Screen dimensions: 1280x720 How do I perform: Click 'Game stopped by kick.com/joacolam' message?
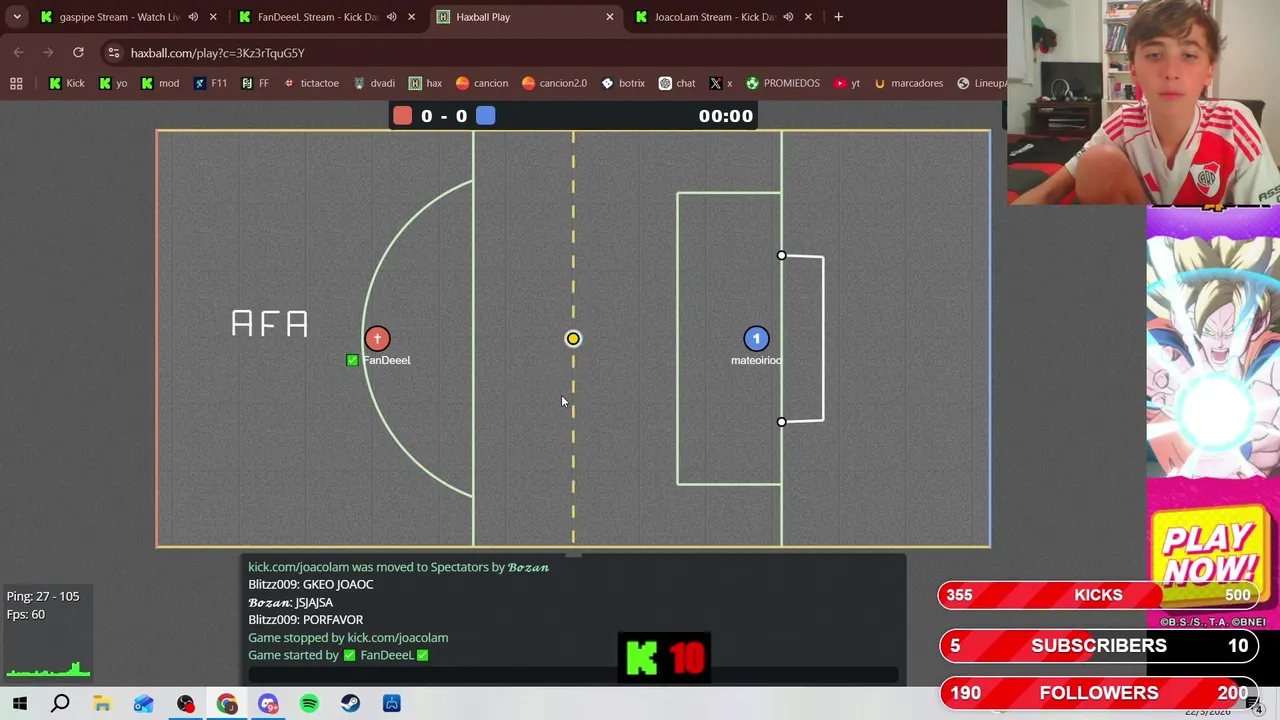tap(348, 637)
